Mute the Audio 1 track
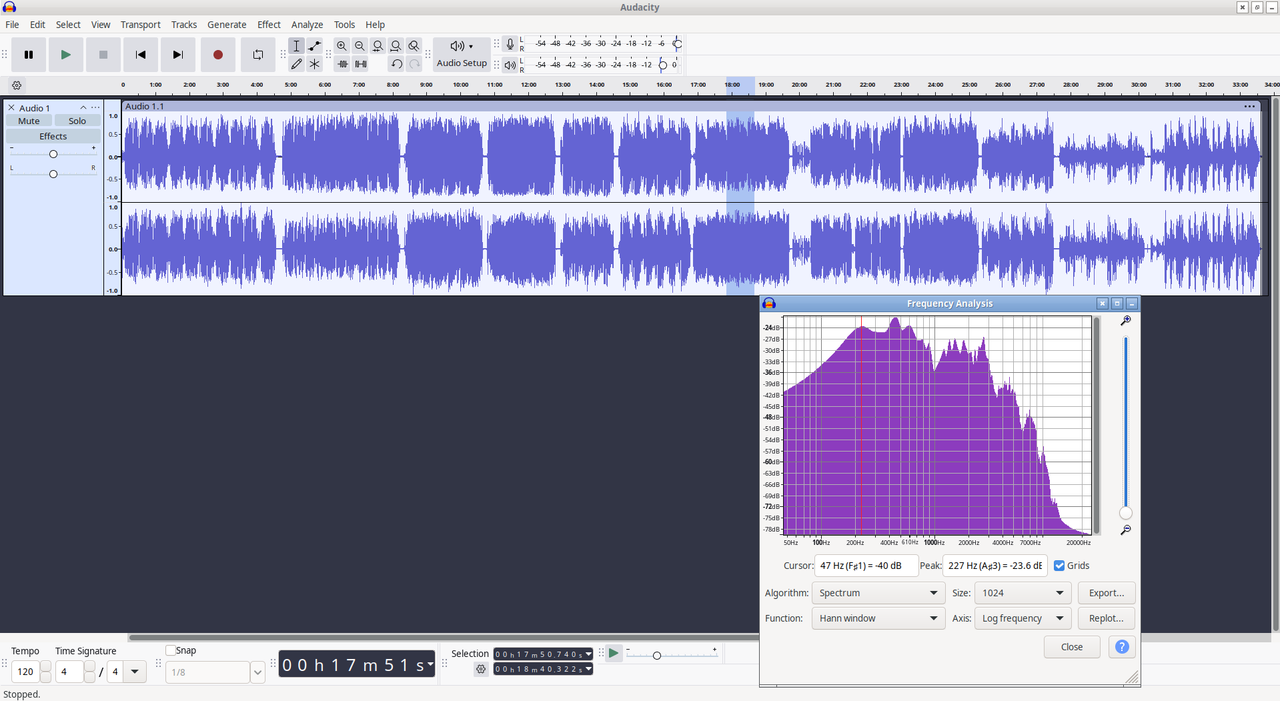This screenshot has width=1280, height=701. (x=29, y=121)
